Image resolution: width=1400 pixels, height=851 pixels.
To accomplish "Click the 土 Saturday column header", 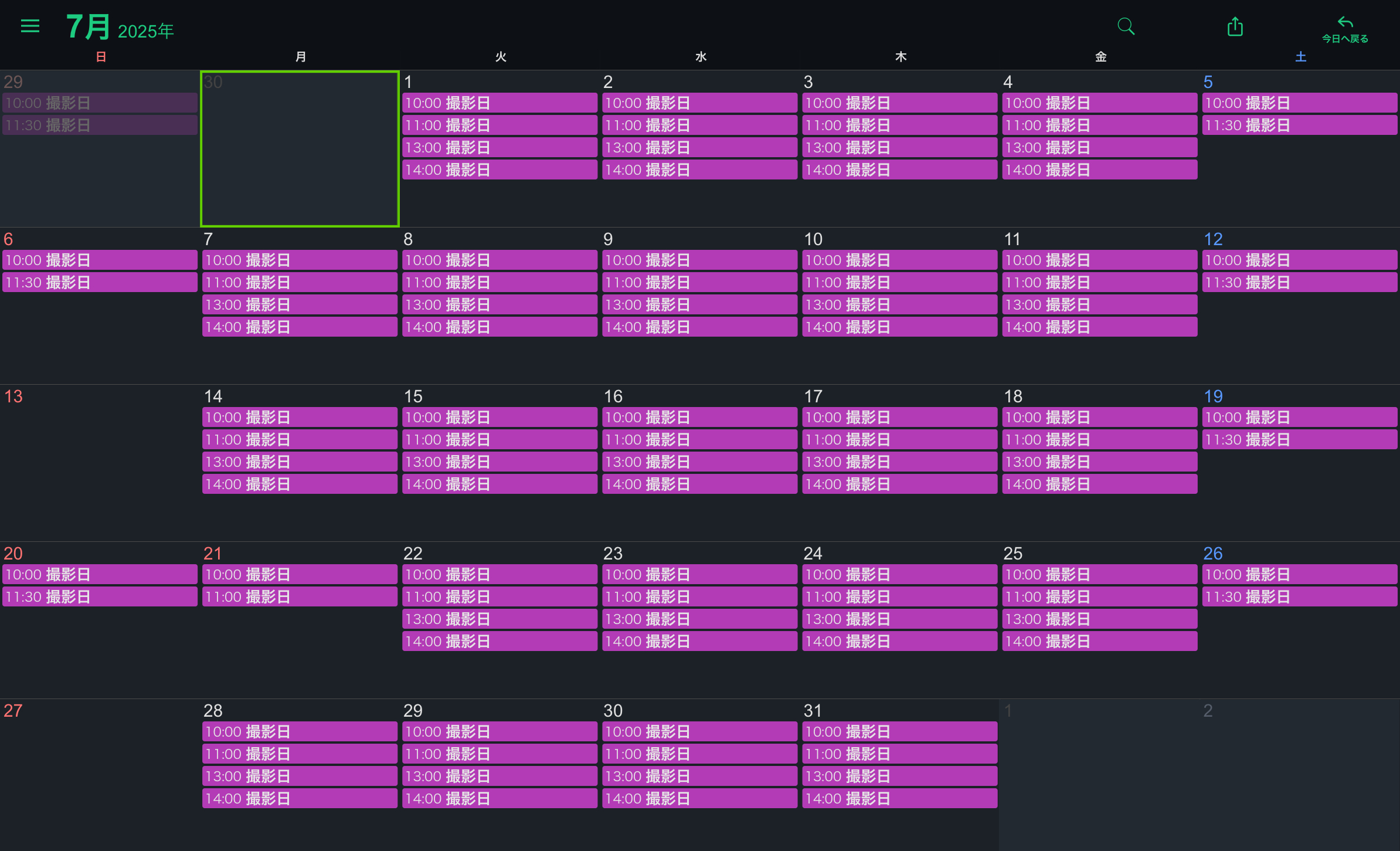I will click(1300, 57).
